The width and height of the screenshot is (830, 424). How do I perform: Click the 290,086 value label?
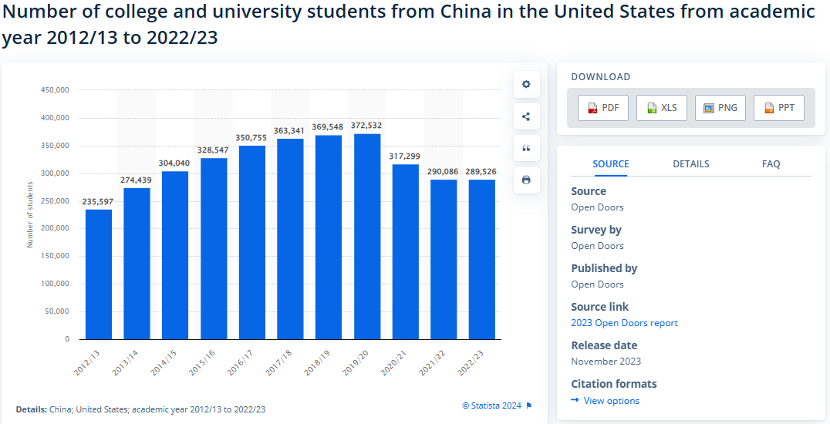point(443,172)
